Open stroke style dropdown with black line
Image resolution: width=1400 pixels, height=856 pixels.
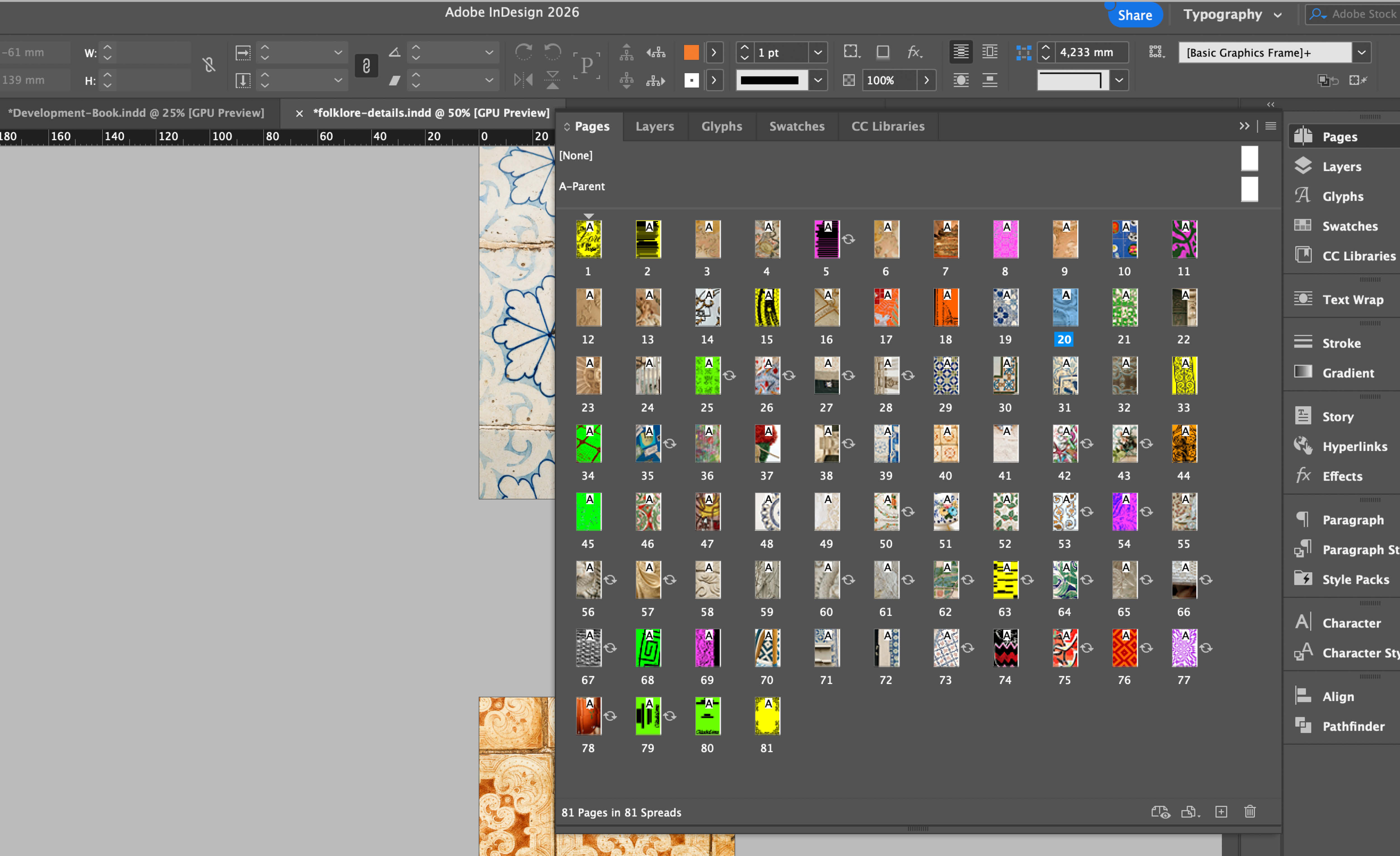(818, 80)
